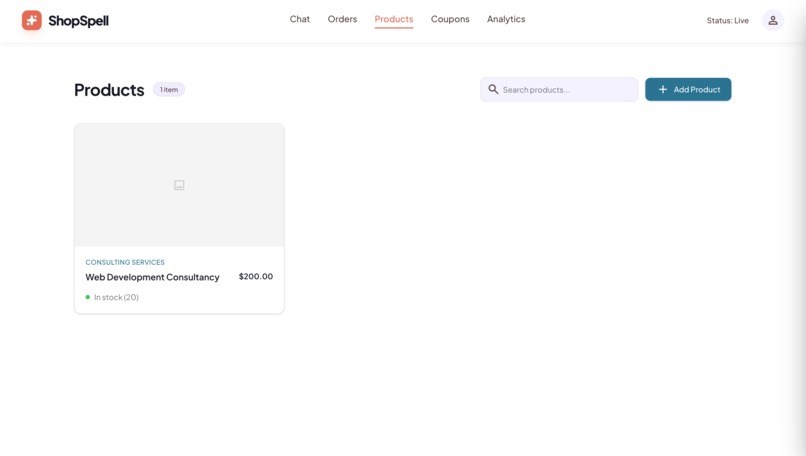Click the ShopSpell brand name
Viewport: 806px width, 456px height.
(79, 21)
